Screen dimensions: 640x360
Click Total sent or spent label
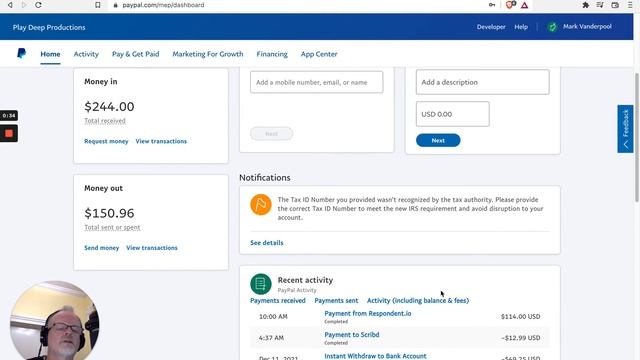tap(112, 227)
